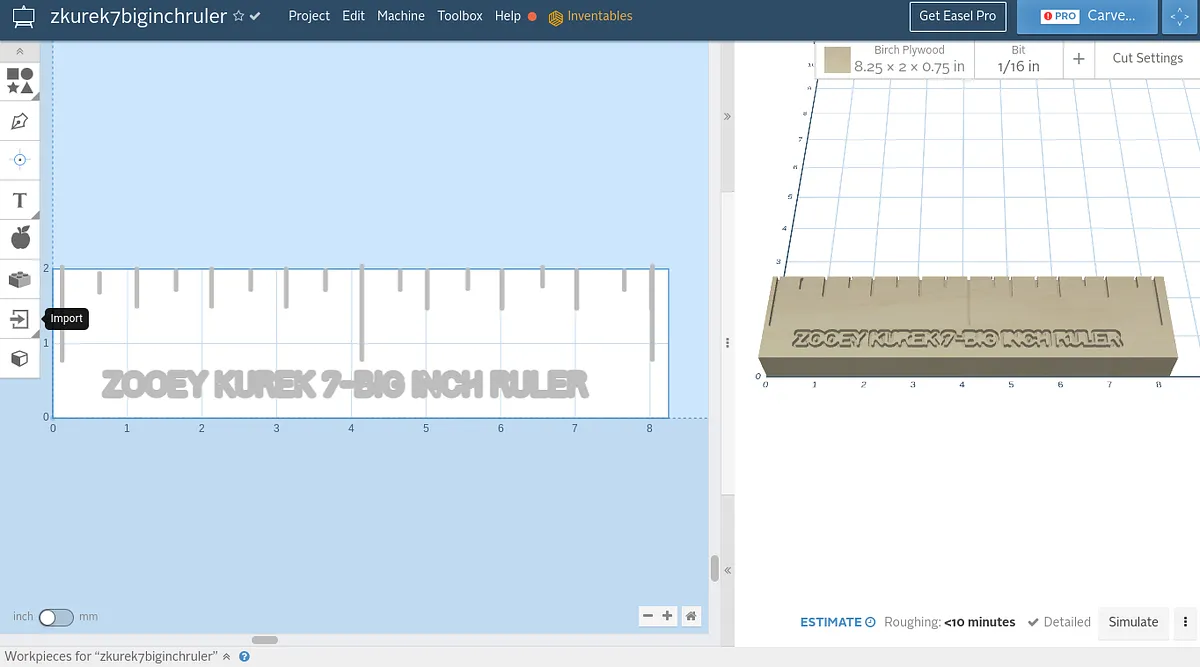
Task: Open the Machine menu
Action: coord(401,16)
